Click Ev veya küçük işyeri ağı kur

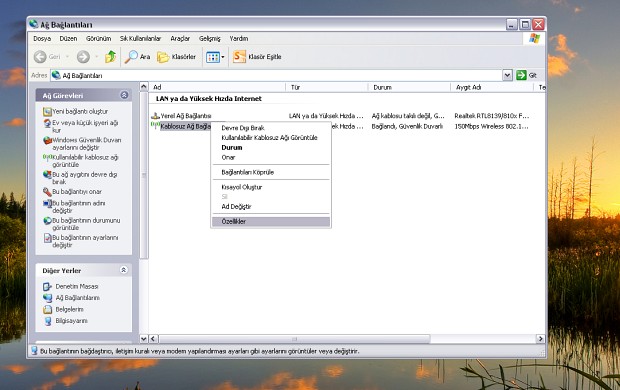(x=85, y=127)
